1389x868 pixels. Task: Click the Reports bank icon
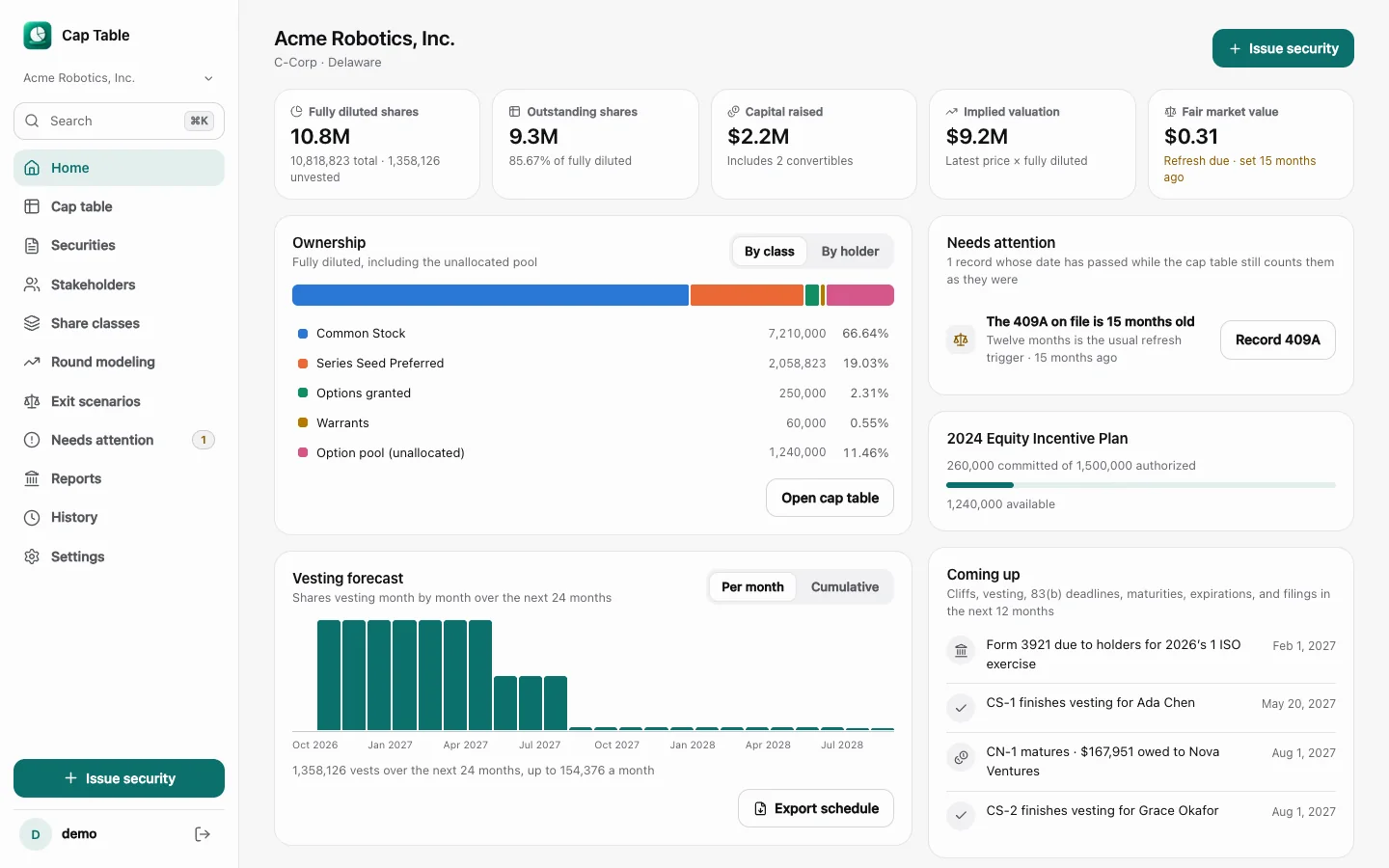tap(32, 478)
